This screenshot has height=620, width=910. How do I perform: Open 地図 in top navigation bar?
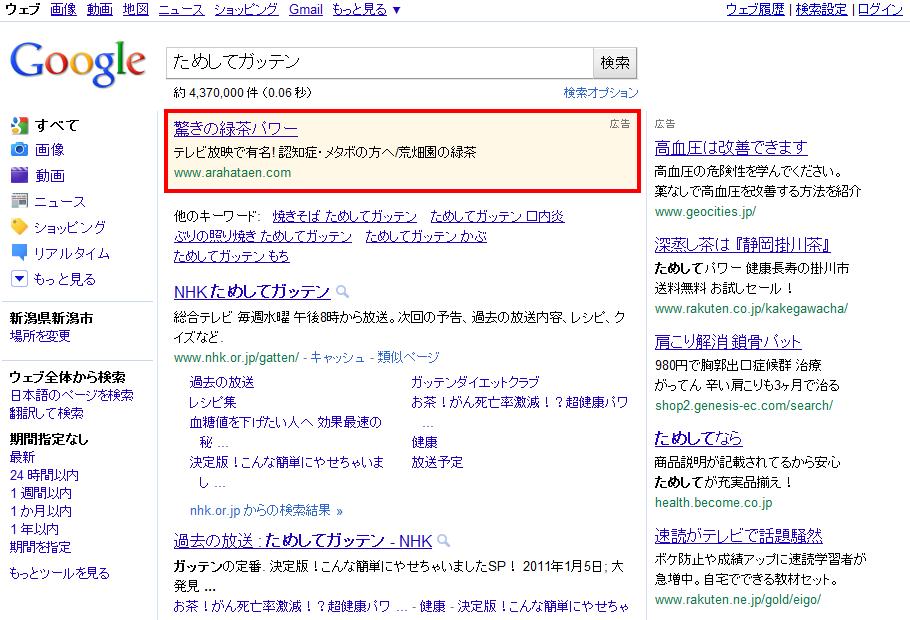136,9
